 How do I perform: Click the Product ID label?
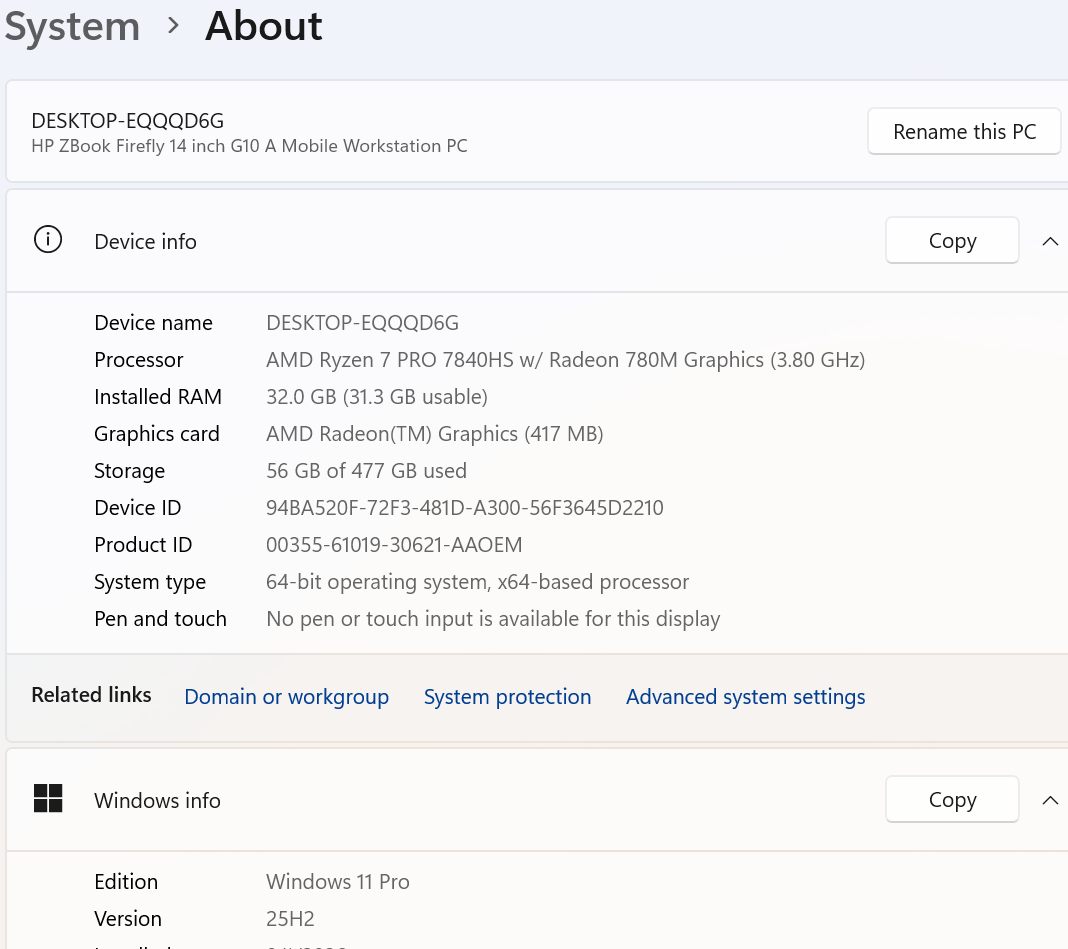click(143, 544)
